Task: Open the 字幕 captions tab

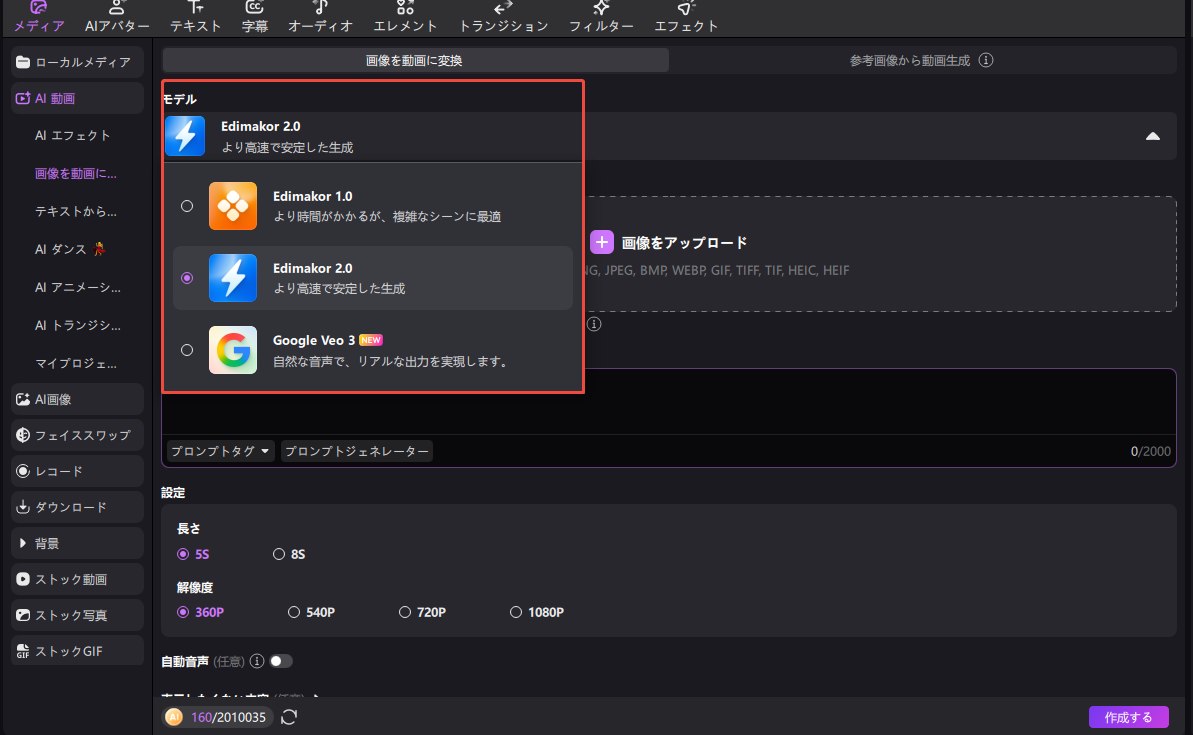Action: [255, 17]
